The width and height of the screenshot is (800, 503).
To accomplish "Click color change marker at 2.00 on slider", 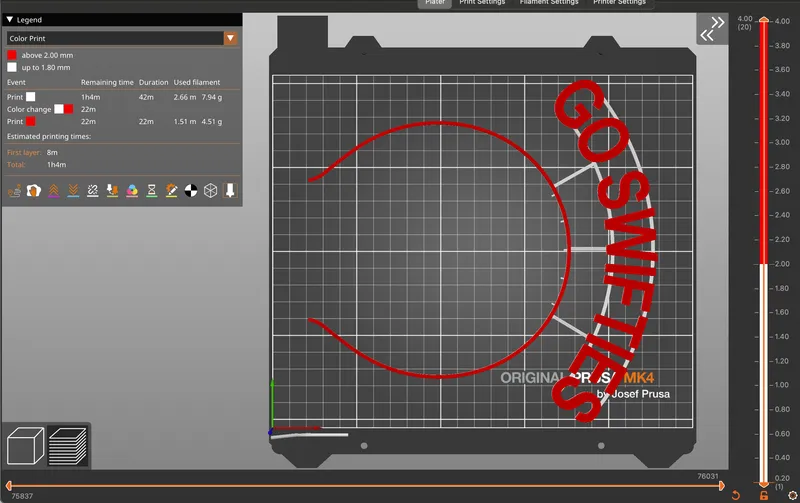I will (x=764, y=264).
